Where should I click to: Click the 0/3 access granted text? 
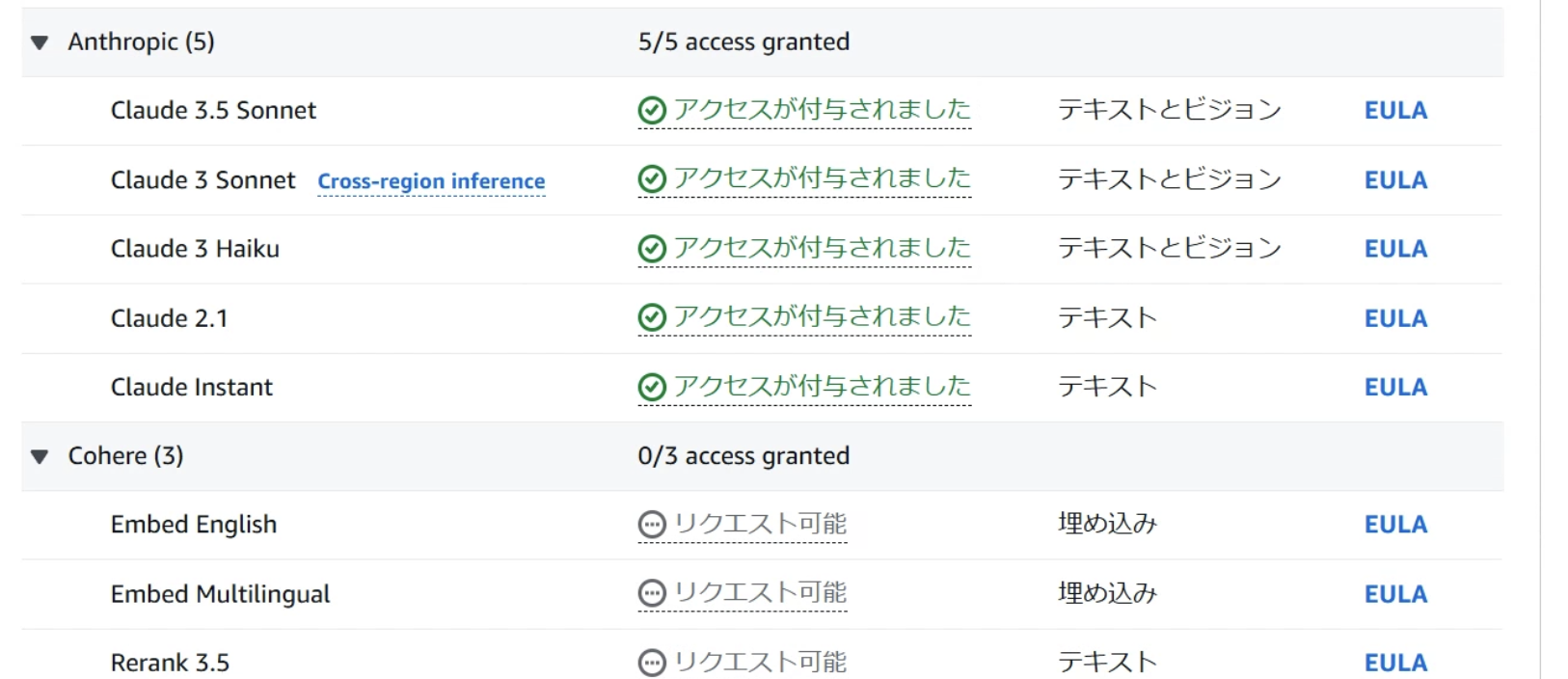(743, 456)
